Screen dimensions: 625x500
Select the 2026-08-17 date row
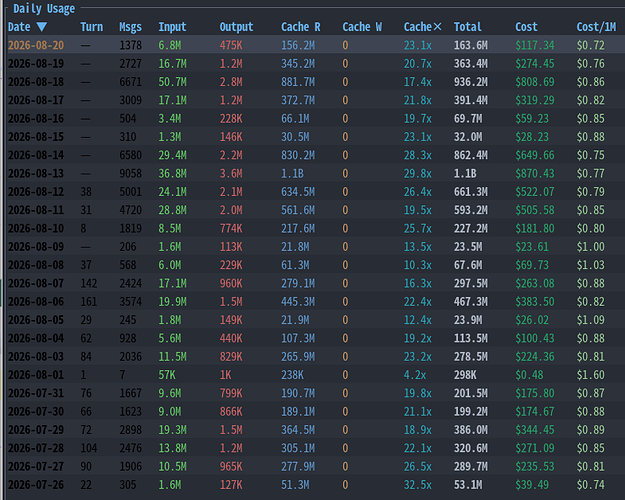[x=316, y=100]
